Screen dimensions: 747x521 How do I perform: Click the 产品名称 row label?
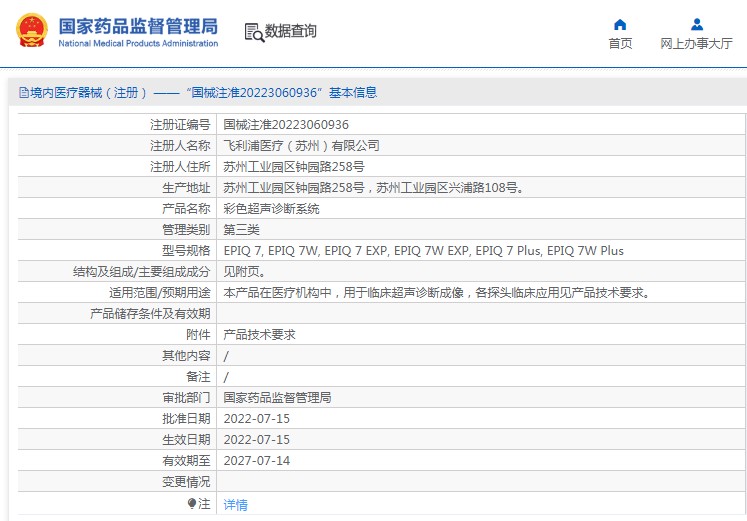pos(186,209)
